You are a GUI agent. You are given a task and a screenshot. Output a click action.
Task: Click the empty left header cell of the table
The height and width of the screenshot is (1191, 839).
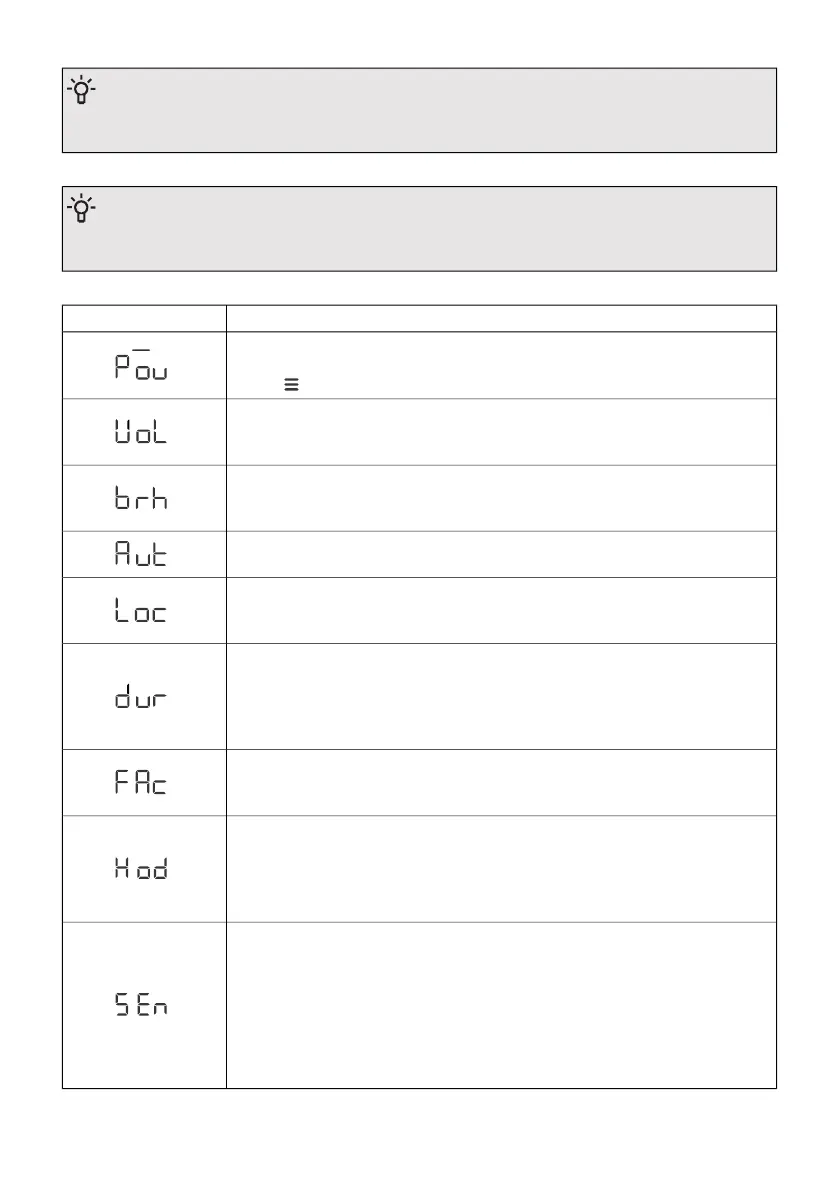click(x=144, y=318)
